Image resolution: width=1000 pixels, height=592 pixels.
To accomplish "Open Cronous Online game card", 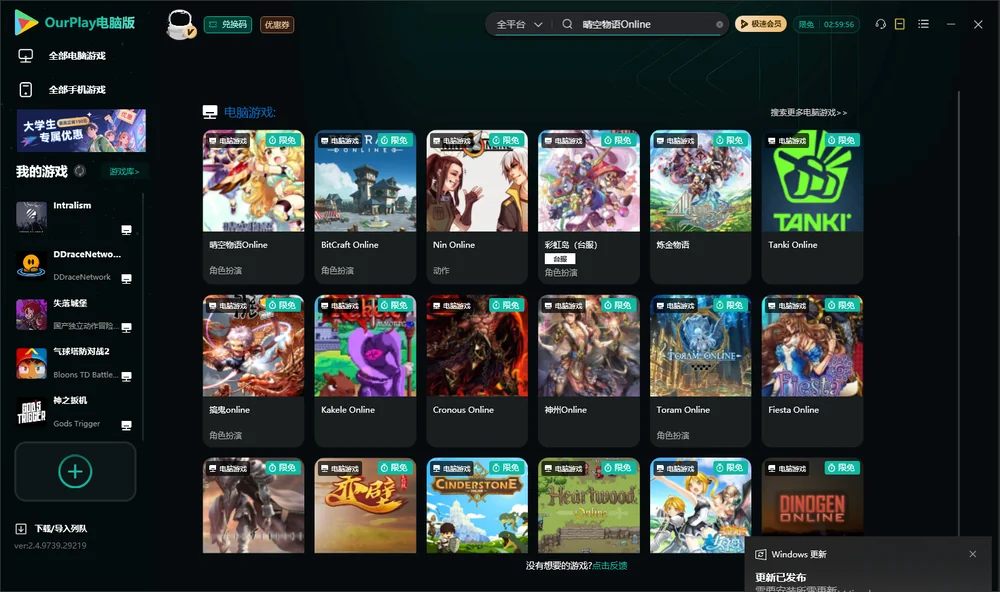I will (477, 371).
